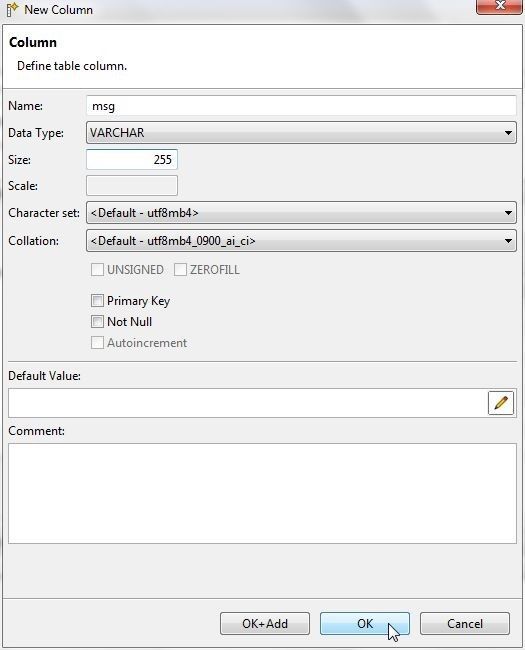This screenshot has width=525, height=650.
Task: Focus the Name field containing msg
Action: point(301,106)
